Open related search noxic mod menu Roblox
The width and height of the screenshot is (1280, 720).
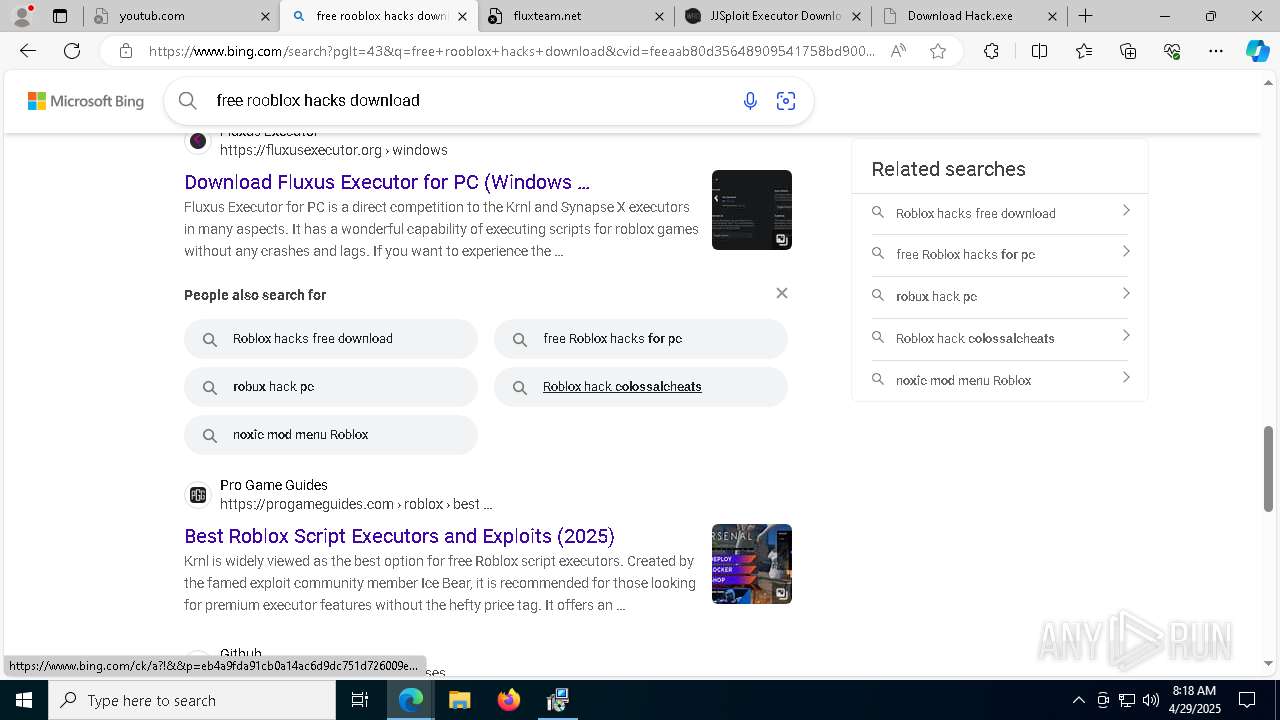[1000, 380]
